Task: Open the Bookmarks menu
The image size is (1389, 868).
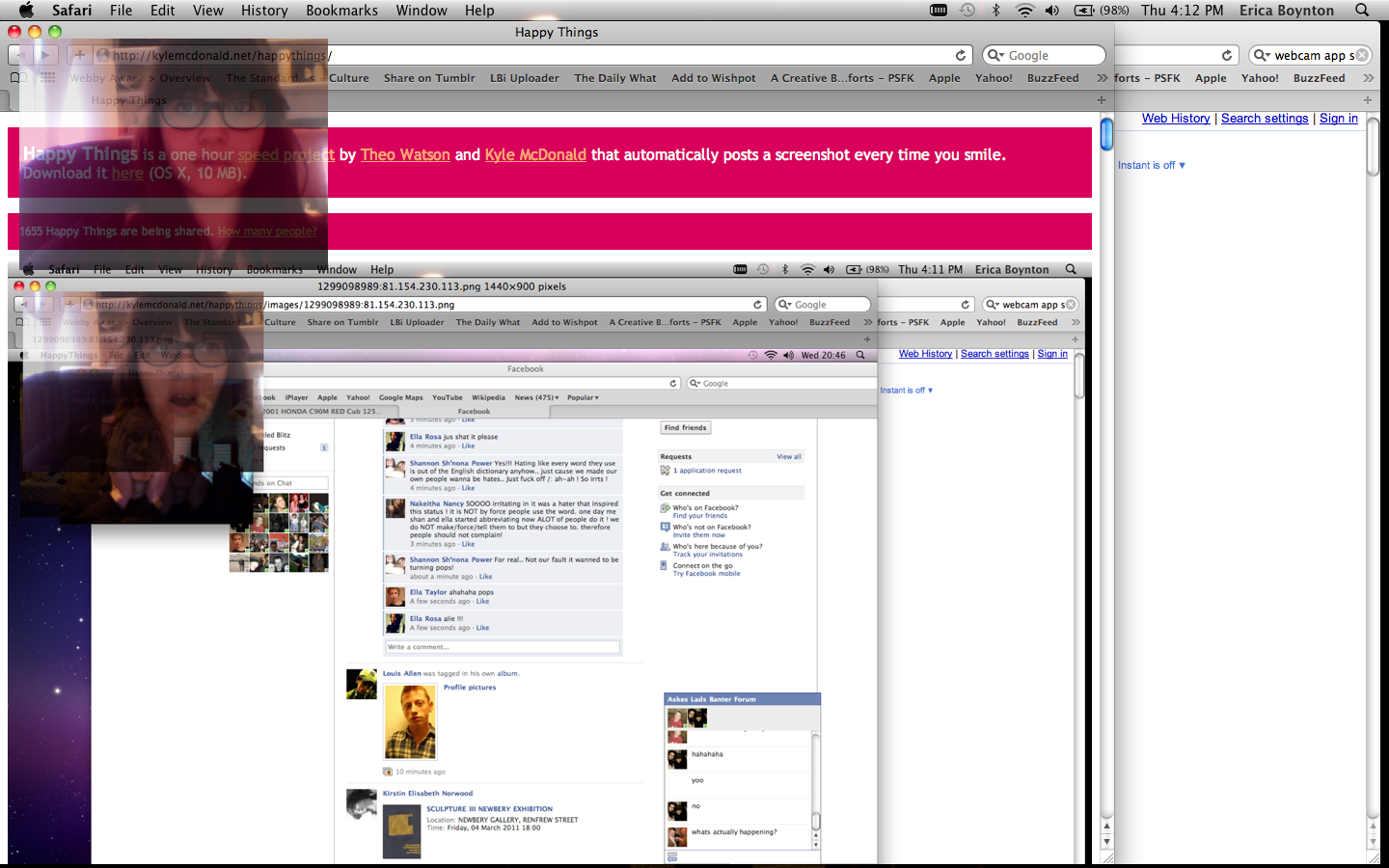Action: (x=341, y=10)
